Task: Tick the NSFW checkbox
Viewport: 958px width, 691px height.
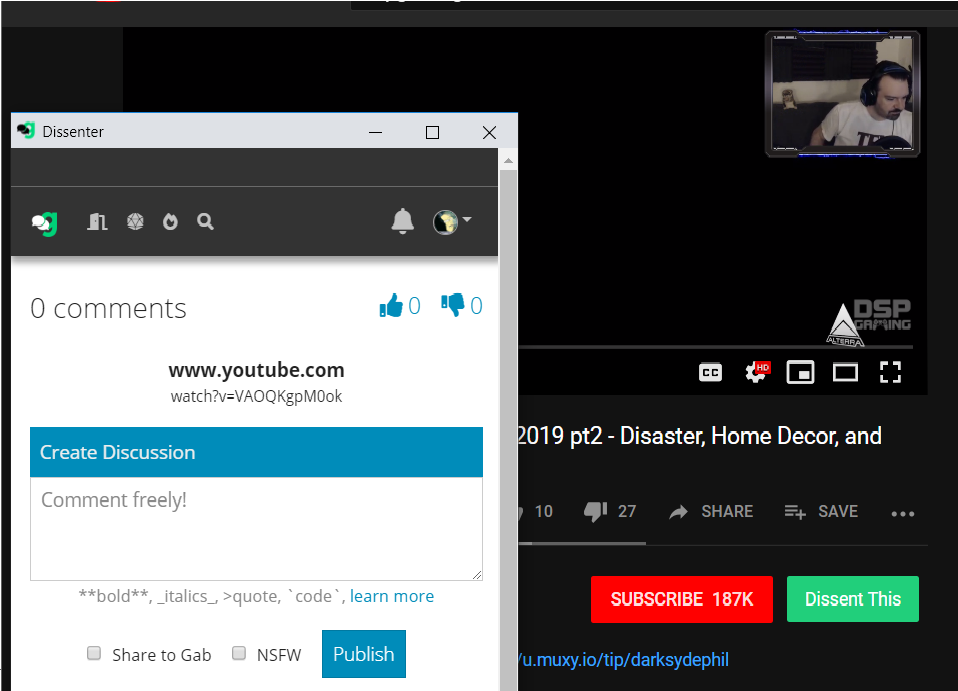Action: [x=239, y=653]
